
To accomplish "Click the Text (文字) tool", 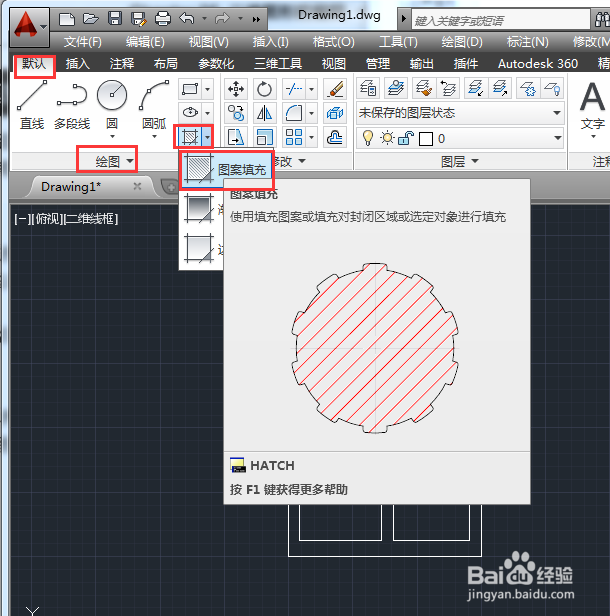I will point(592,107).
